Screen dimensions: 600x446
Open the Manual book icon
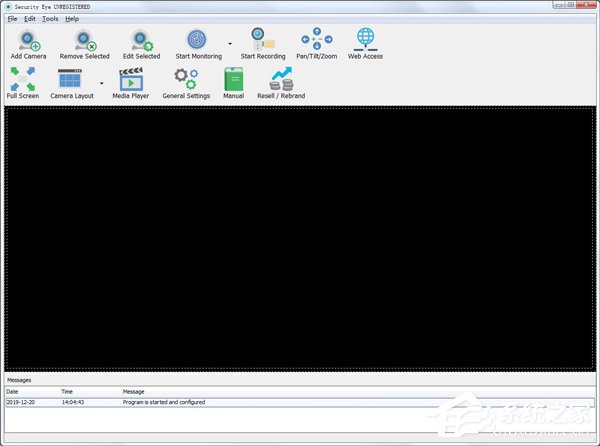pyautogui.click(x=233, y=80)
